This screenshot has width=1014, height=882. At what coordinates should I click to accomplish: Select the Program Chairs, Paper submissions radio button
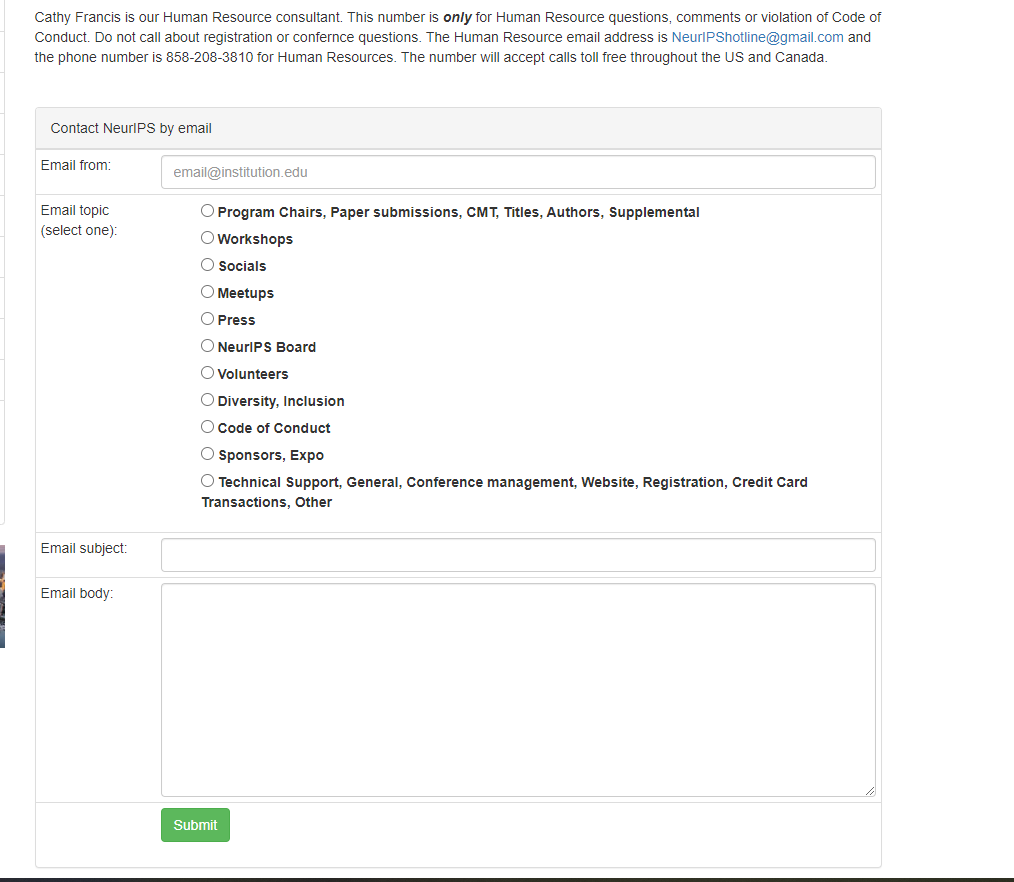point(207,211)
